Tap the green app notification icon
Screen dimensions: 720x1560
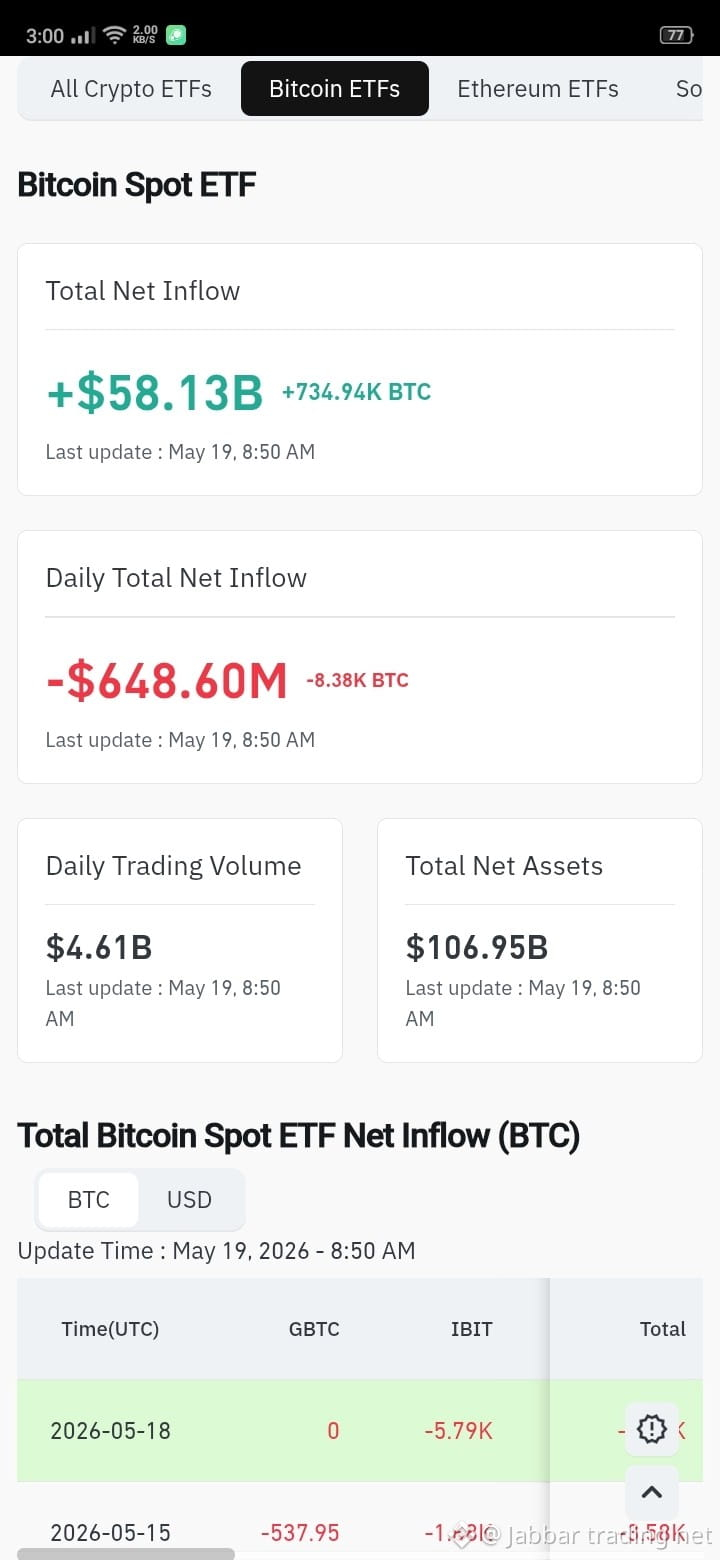tap(176, 35)
